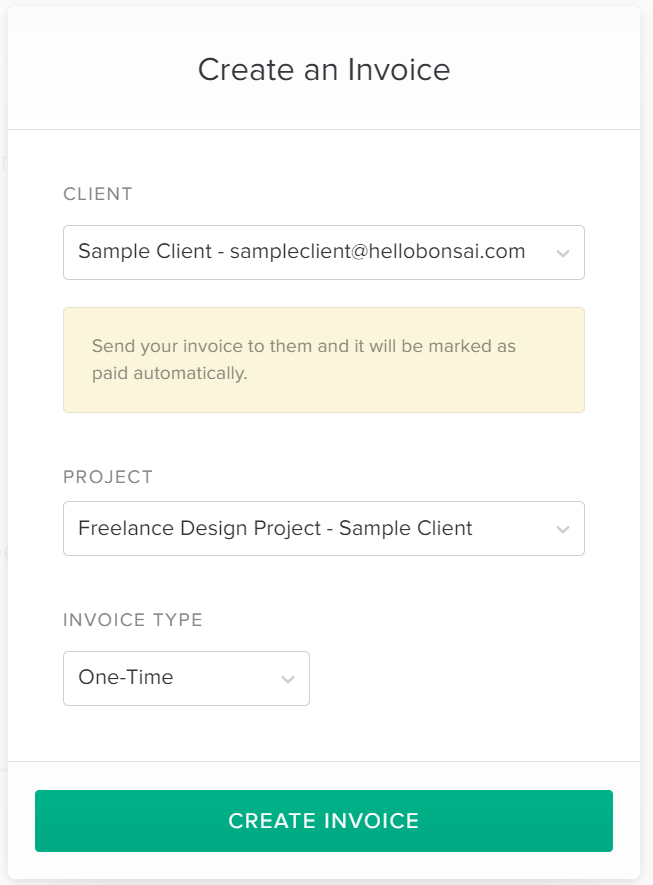Click the chevron beside Freelance Design Project
This screenshot has width=653, height=885.
[562, 528]
